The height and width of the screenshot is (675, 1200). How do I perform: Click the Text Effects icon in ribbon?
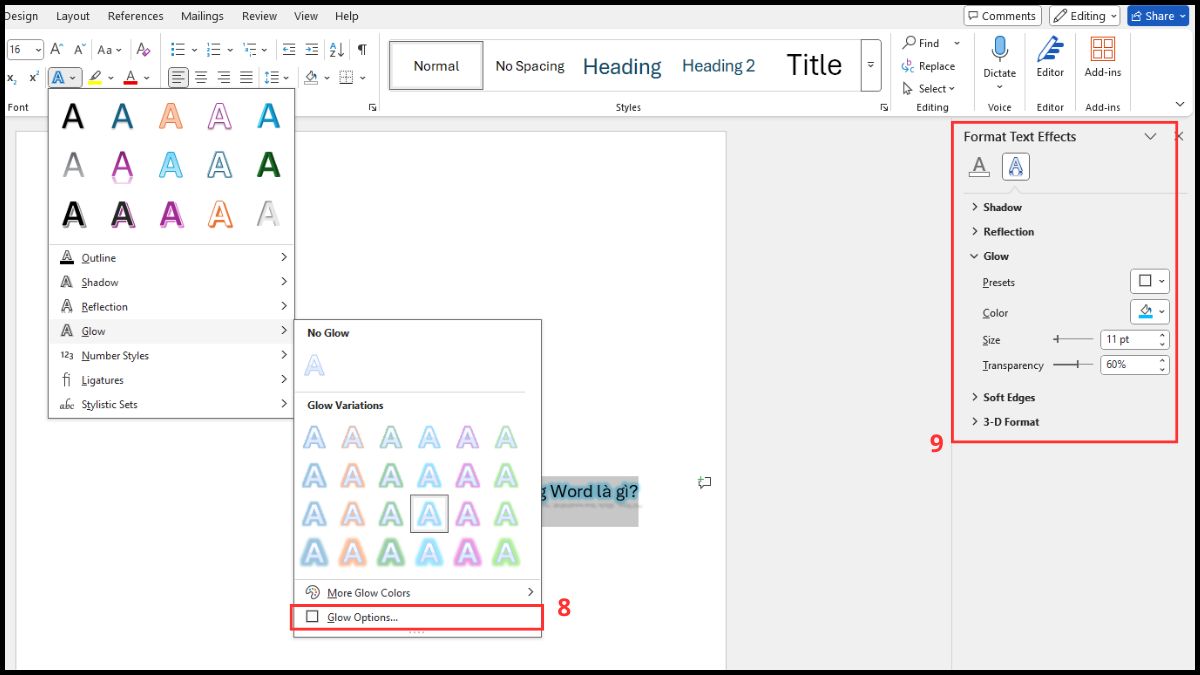coord(61,78)
